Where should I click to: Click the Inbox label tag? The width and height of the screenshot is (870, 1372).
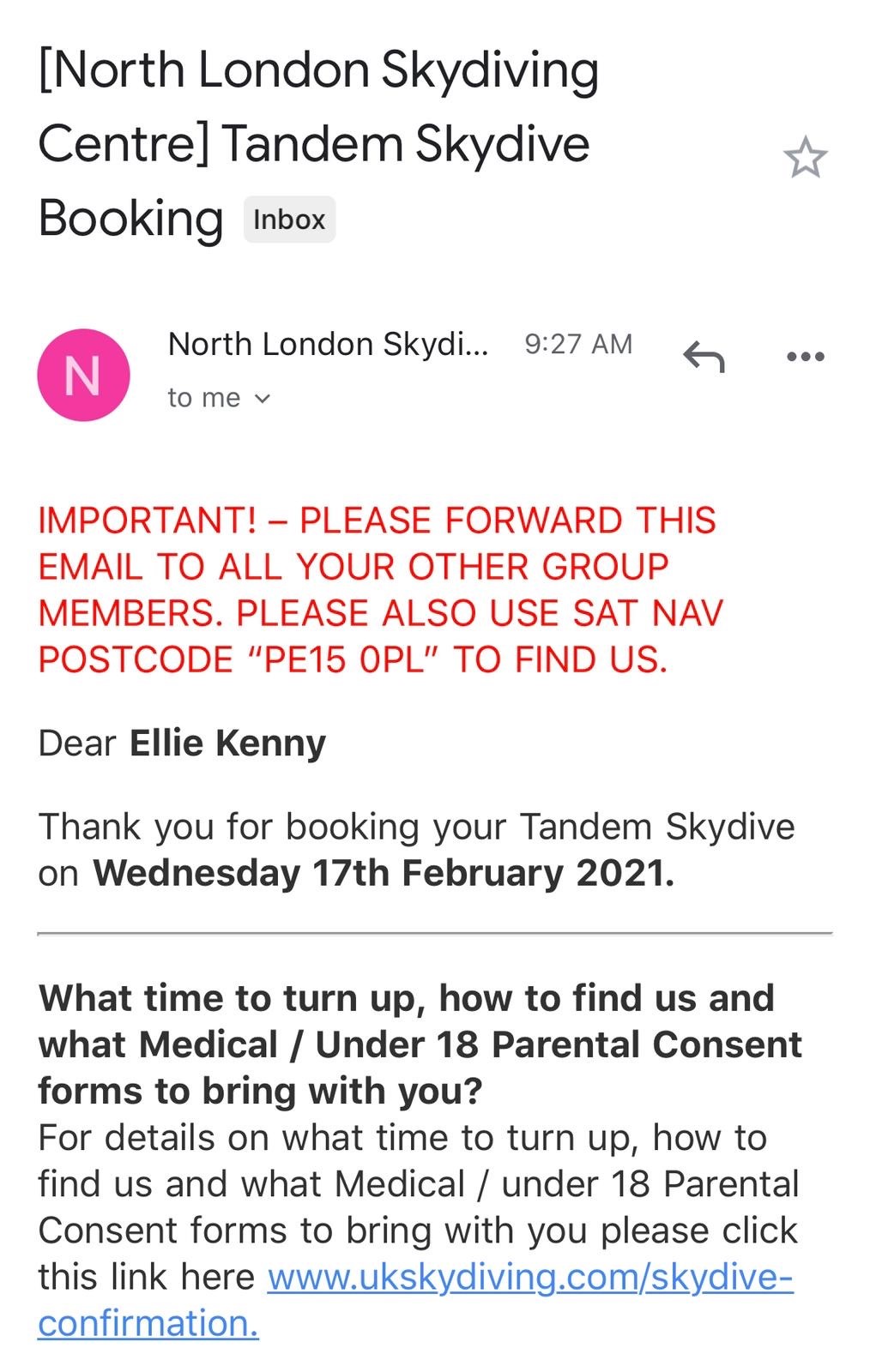point(289,220)
